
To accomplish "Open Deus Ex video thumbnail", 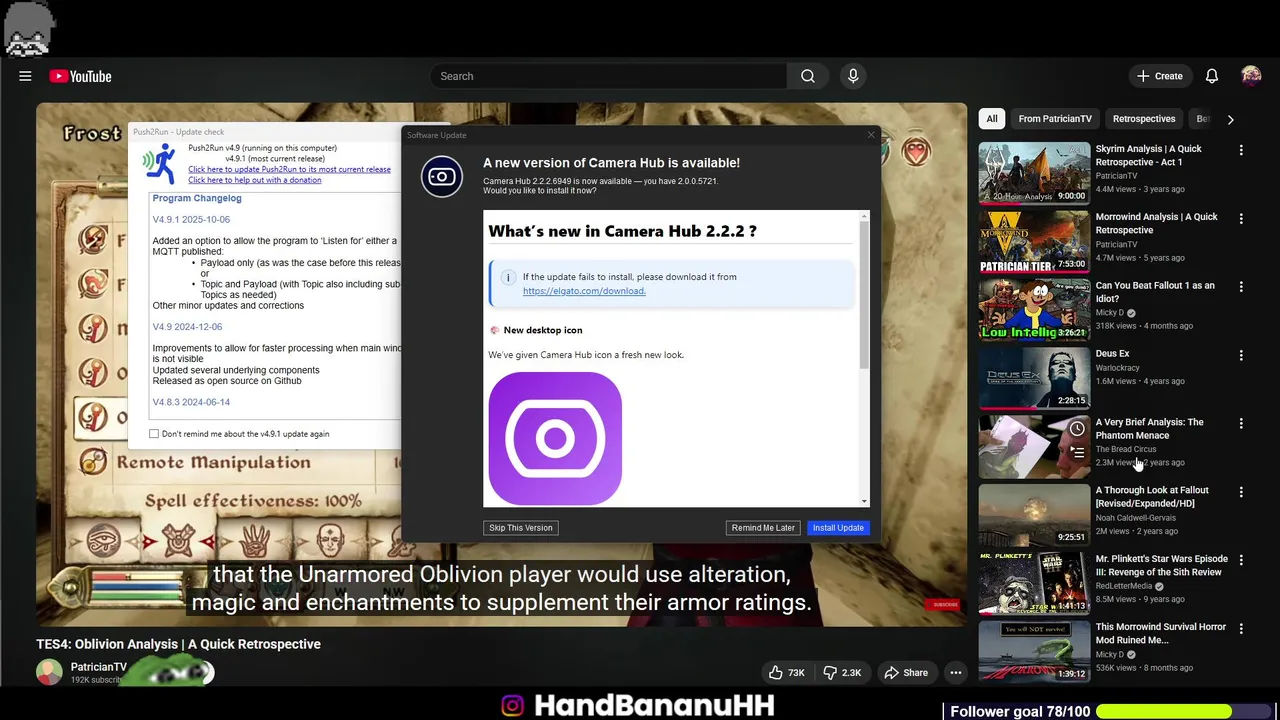I will coord(1034,378).
